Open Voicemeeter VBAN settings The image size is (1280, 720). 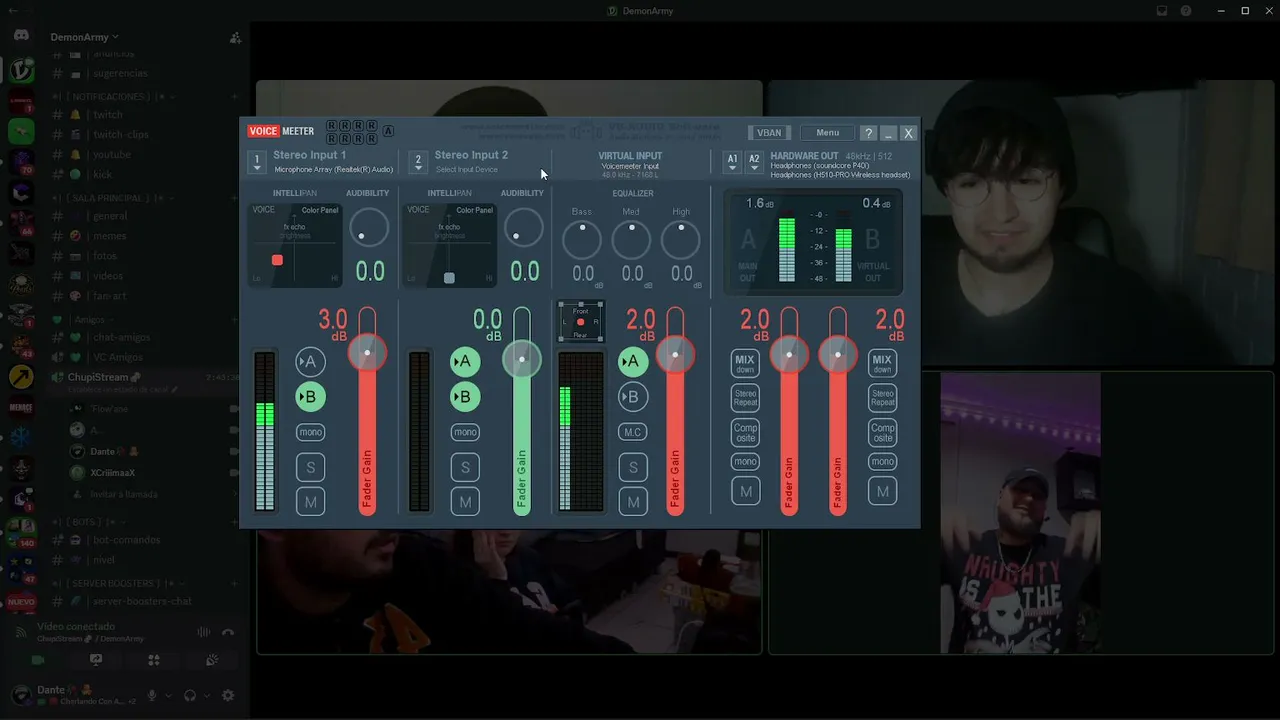pyautogui.click(x=769, y=132)
